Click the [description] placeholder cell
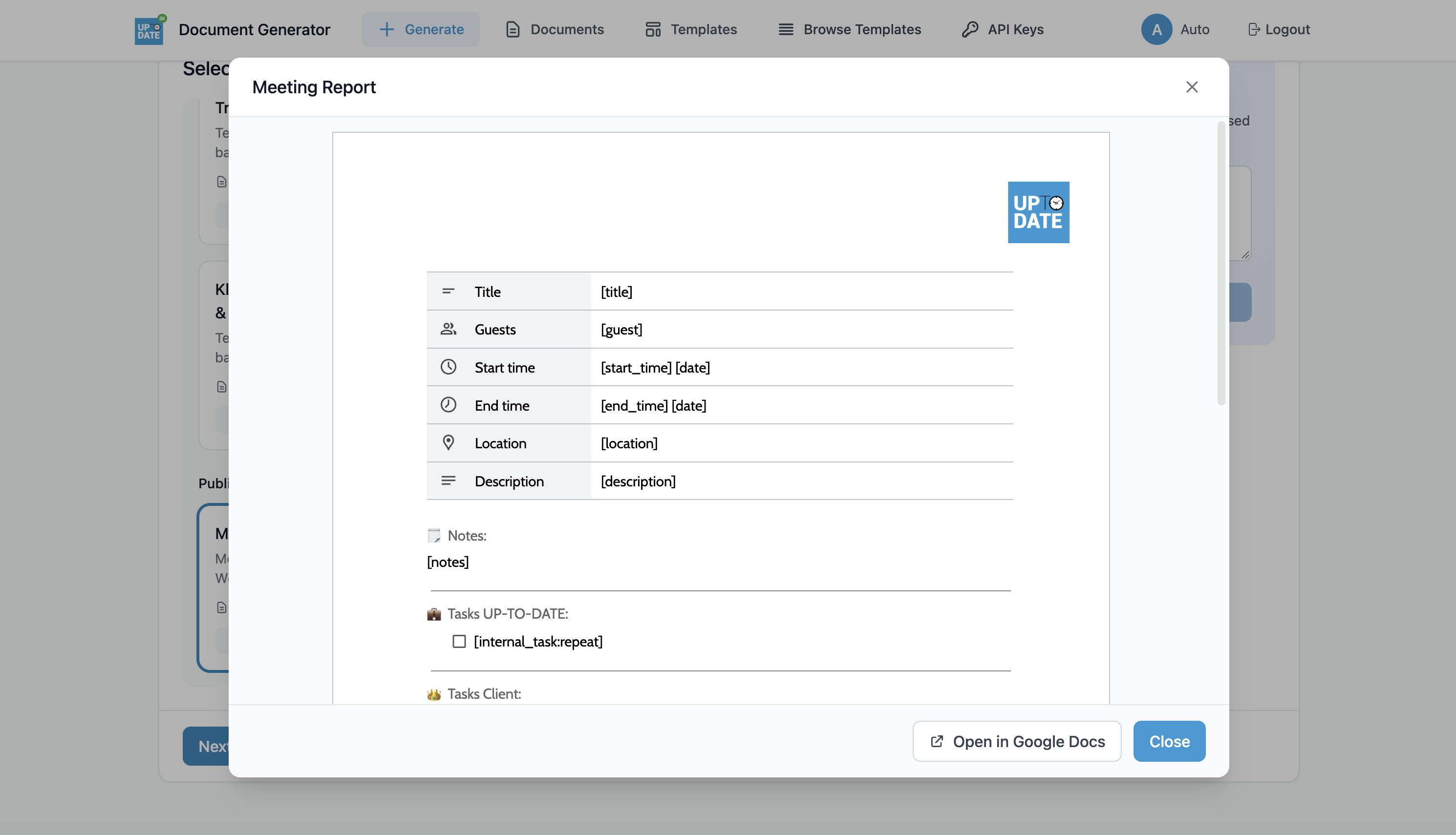 click(638, 481)
